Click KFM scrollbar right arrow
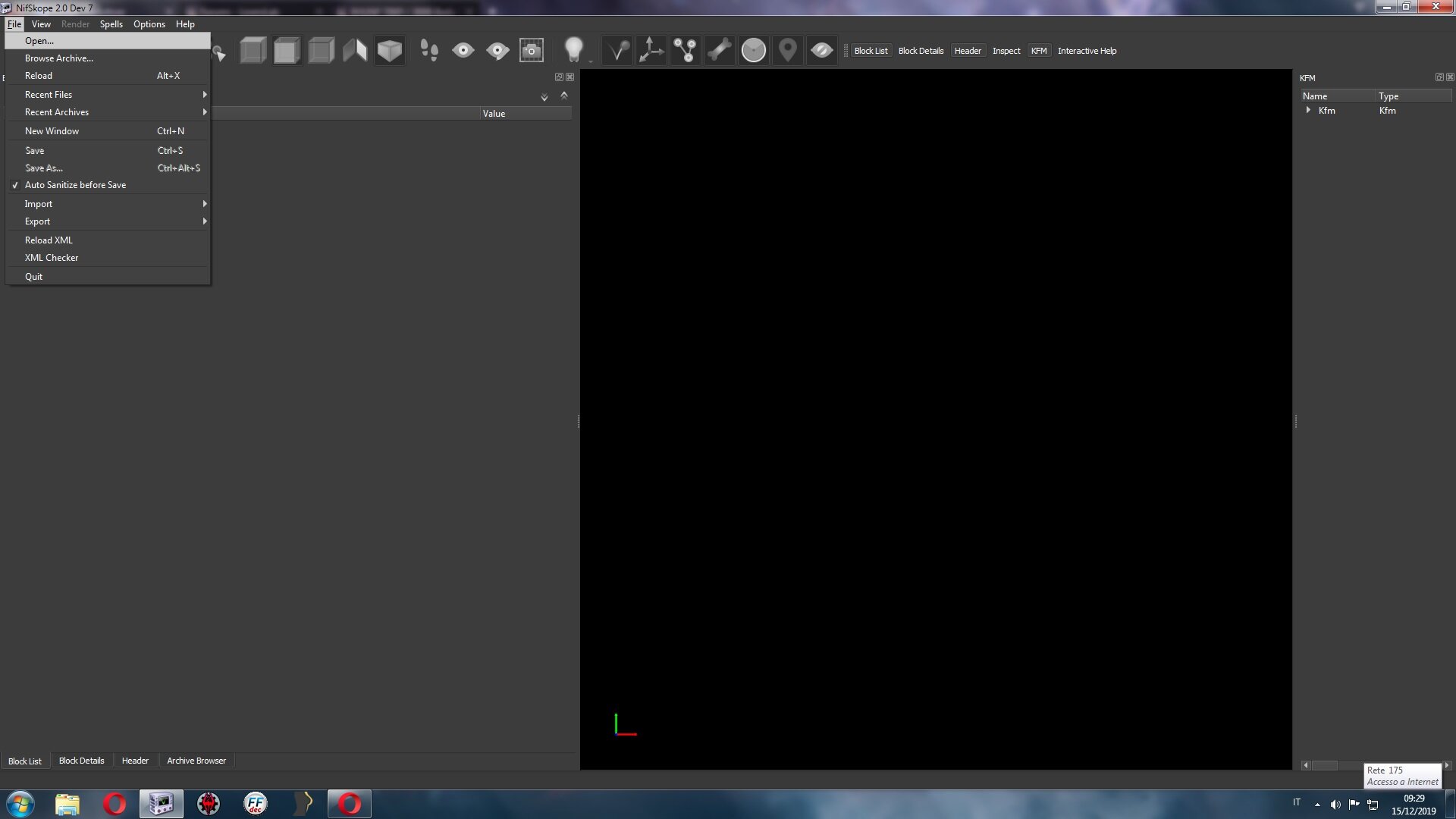Image resolution: width=1456 pixels, height=819 pixels. 1447,766
